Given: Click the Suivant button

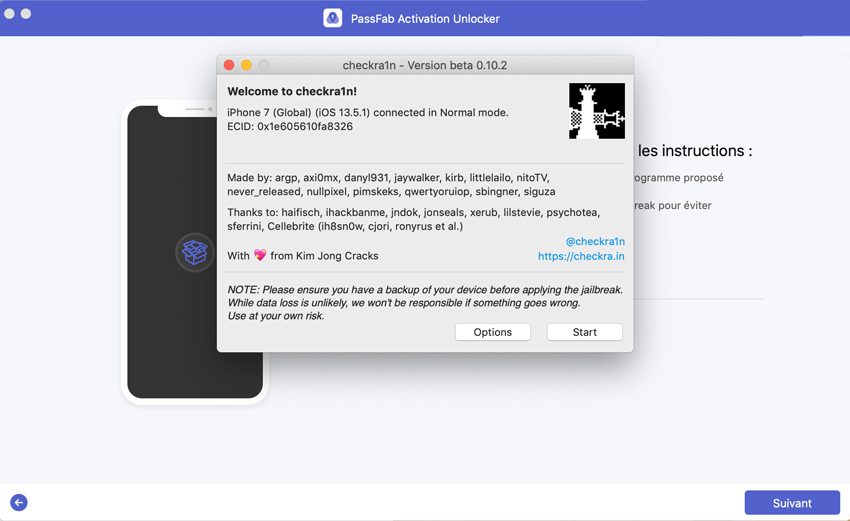Looking at the screenshot, I should coord(791,503).
